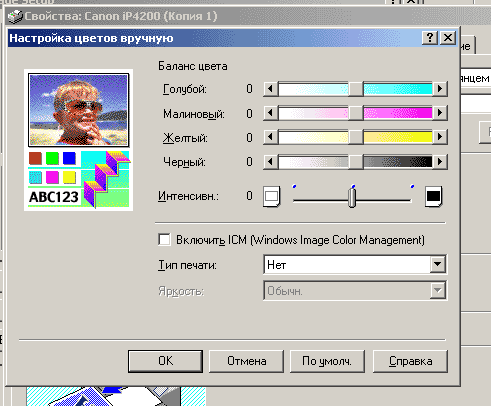
Task: Click the Желтый slider thumb
Action: pos(356,137)
